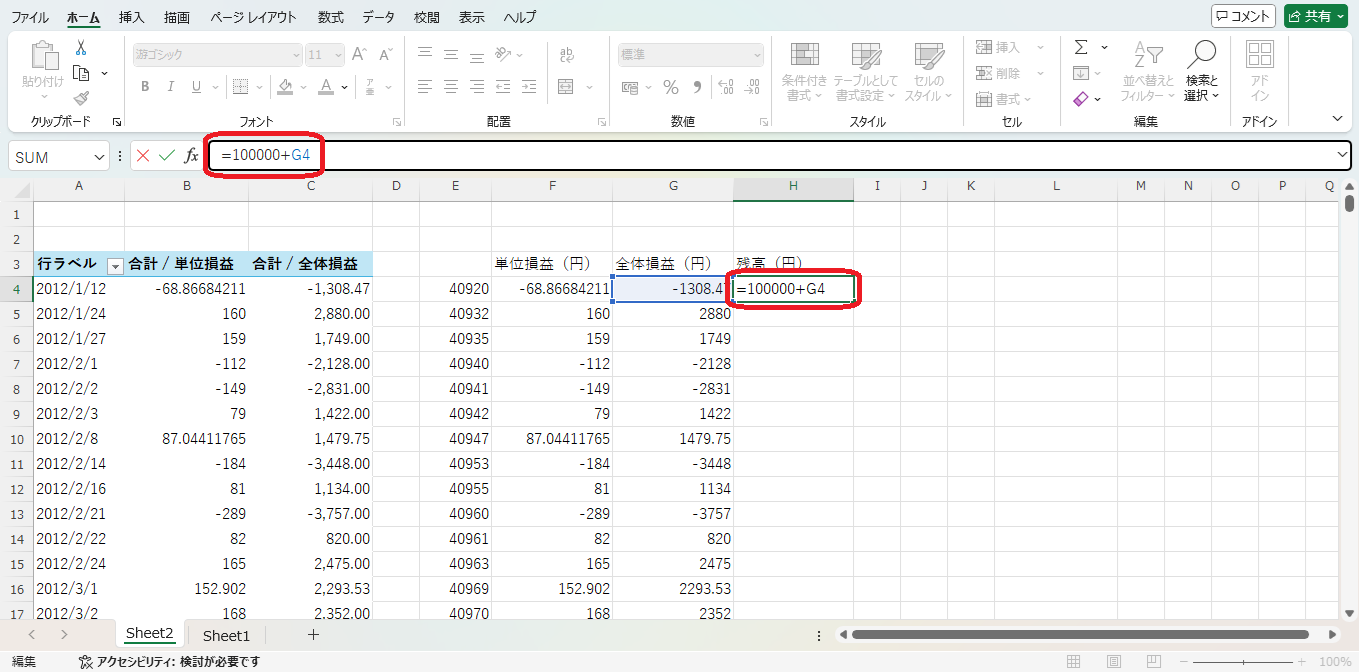
Task: Click Decrease decimal icon
Action: tap(751, 87)
